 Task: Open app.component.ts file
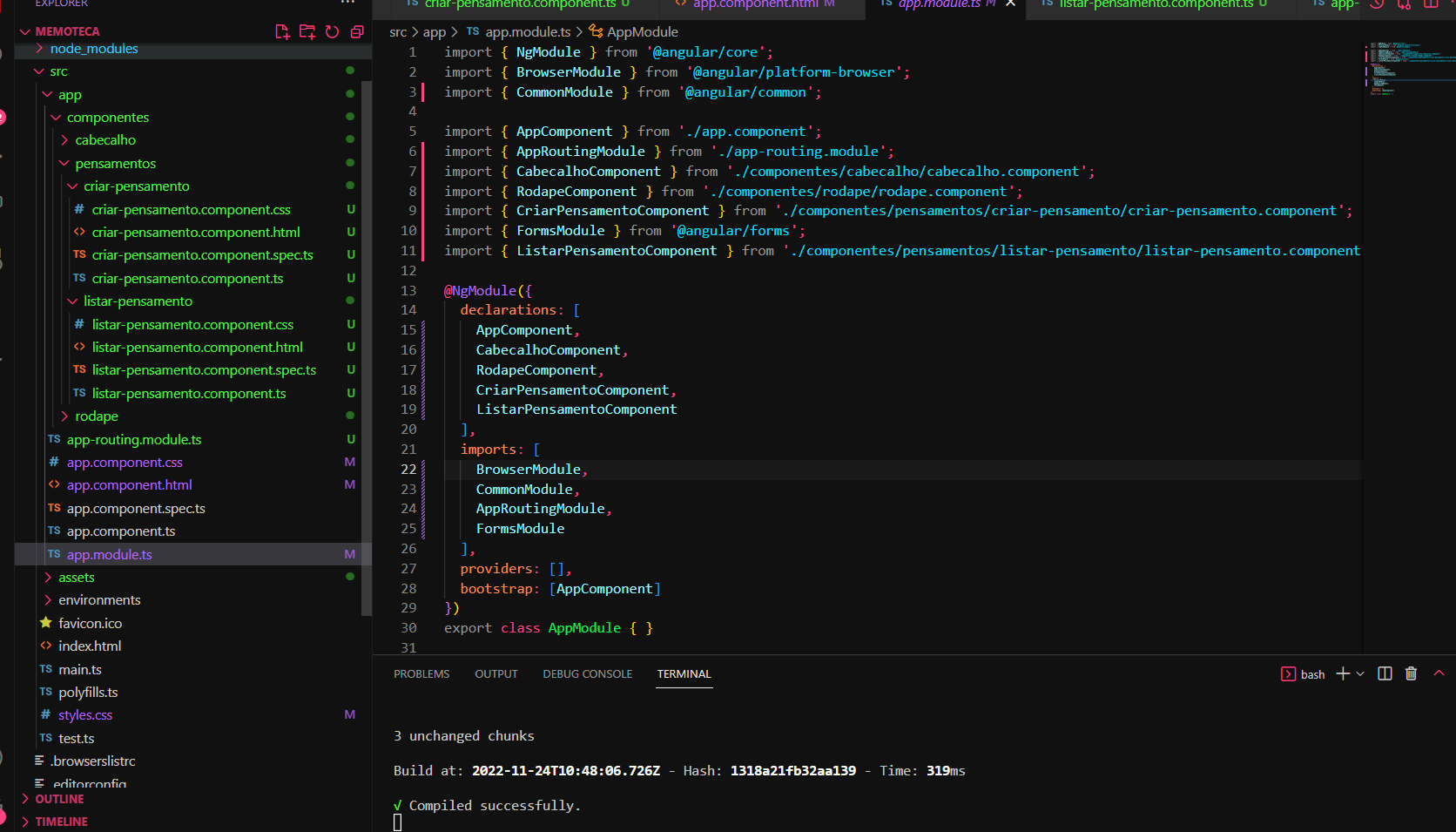pyautogui.click(x=121, y=531)
